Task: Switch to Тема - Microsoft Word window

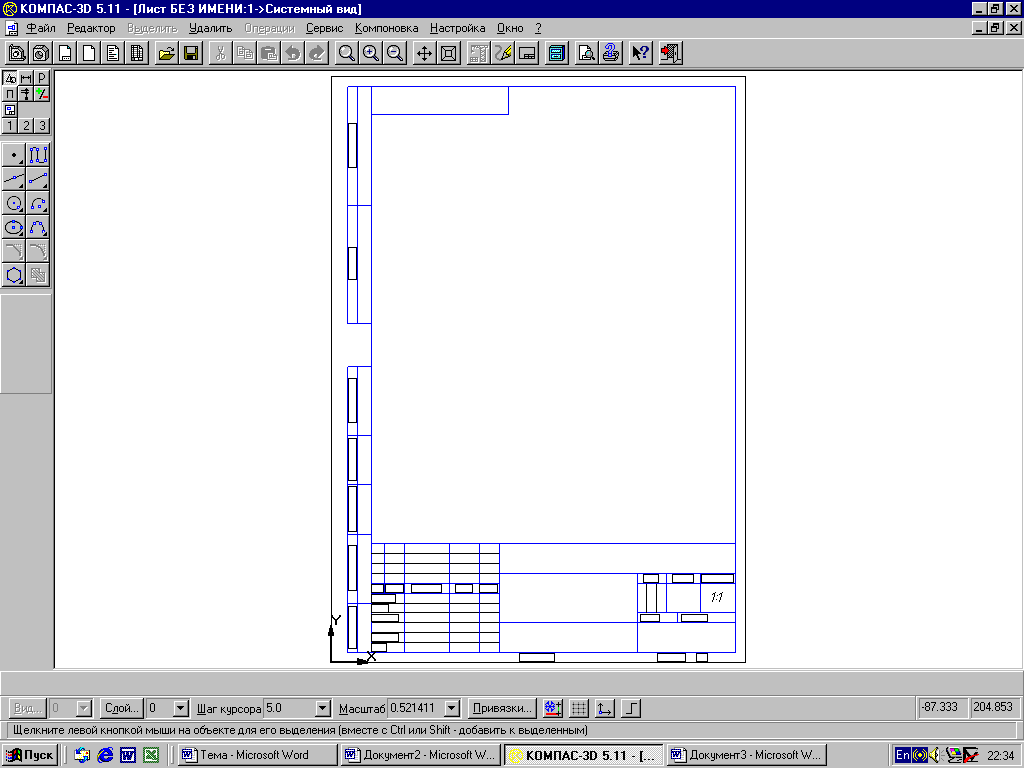Action: [257, 755]
